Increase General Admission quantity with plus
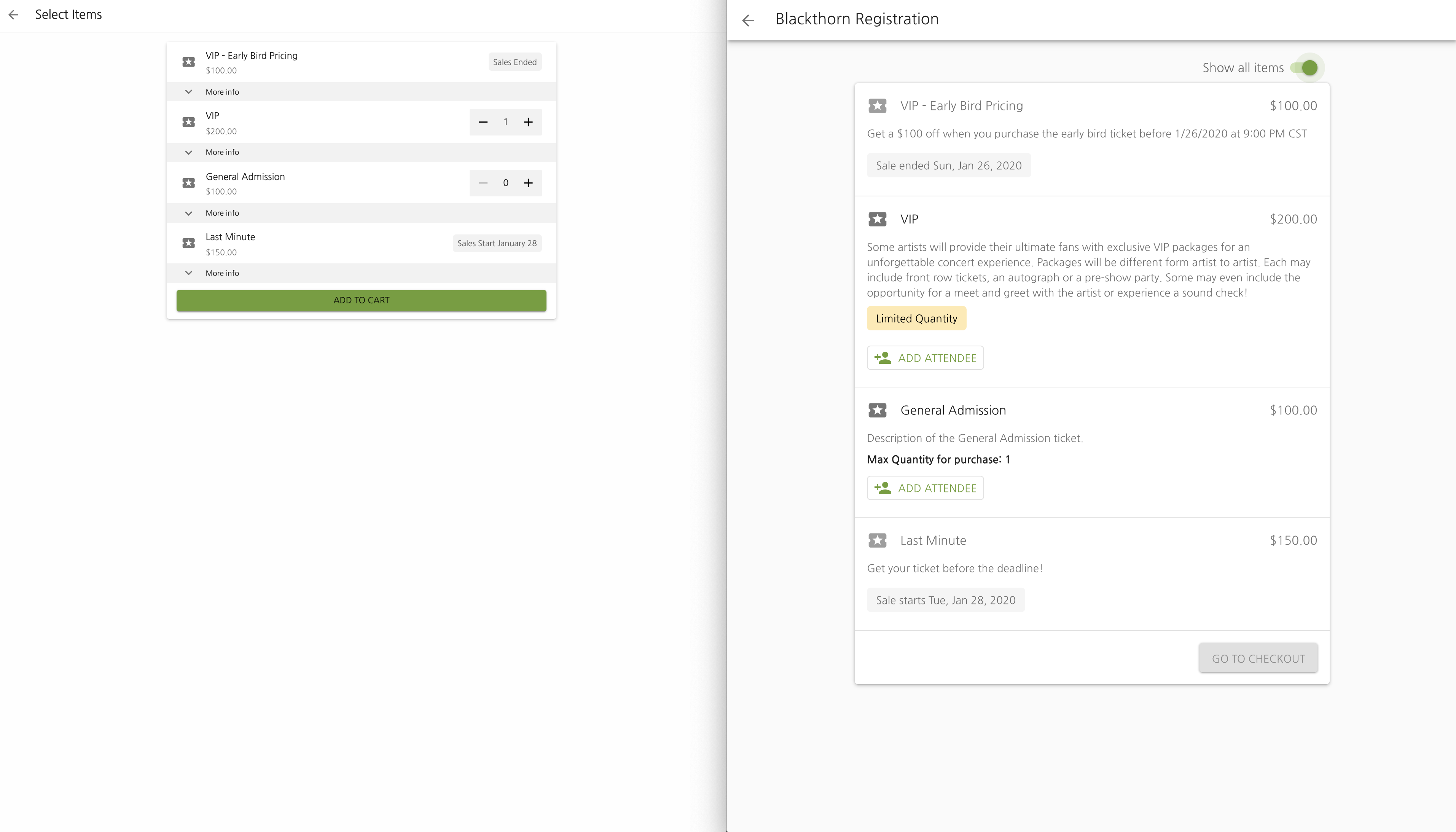 click(x=528, y=183)
